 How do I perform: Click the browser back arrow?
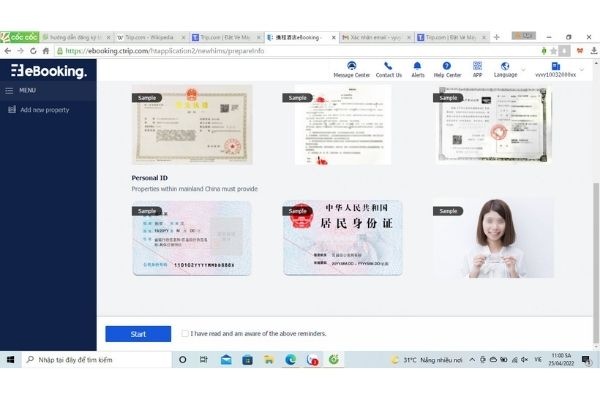pyautogui.click(x=8, y=51)
